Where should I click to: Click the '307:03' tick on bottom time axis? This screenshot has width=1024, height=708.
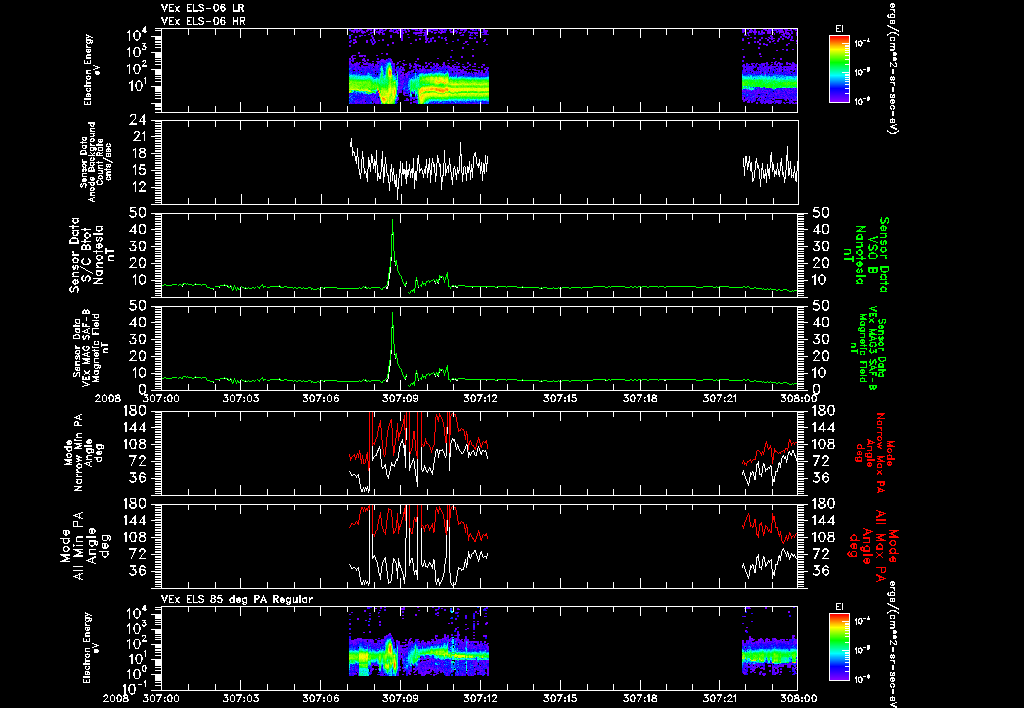click(241, 699)
